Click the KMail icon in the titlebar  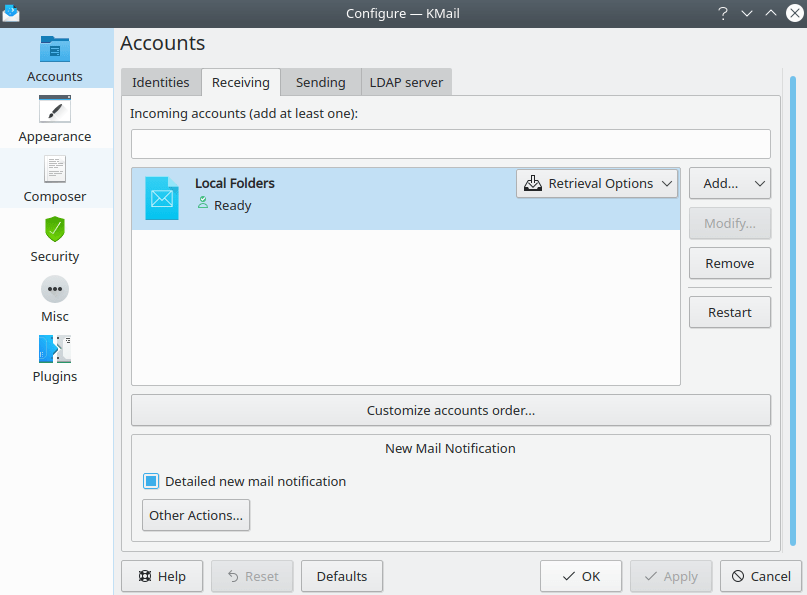[x=12, y=13]
